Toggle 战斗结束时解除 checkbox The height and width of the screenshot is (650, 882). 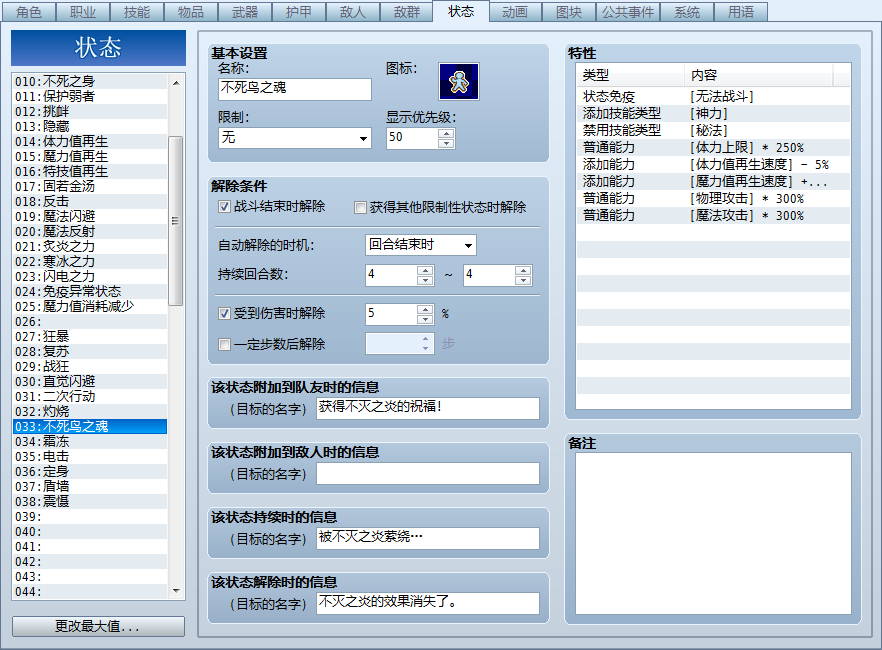[224, 207]
